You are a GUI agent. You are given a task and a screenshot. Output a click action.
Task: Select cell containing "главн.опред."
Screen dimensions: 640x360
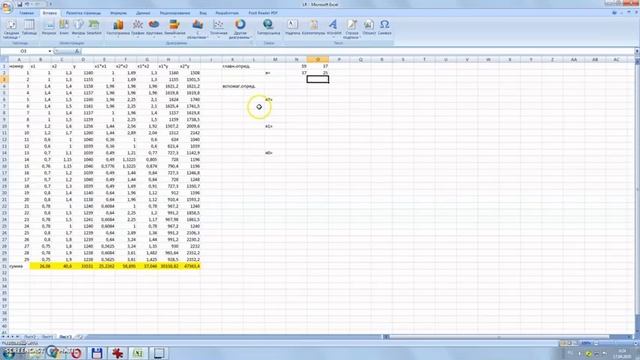tap(236, 66)
